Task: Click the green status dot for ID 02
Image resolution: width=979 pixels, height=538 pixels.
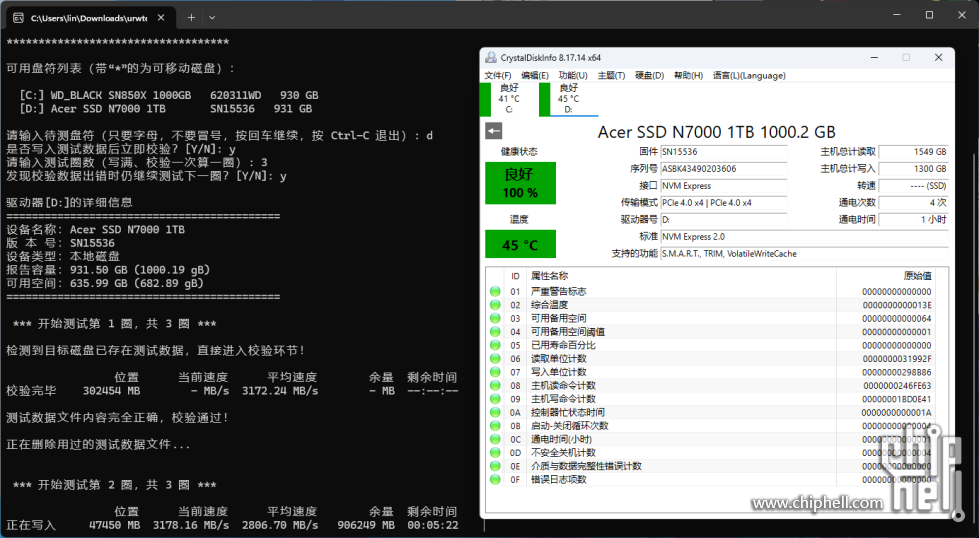Action: [495, 305]
